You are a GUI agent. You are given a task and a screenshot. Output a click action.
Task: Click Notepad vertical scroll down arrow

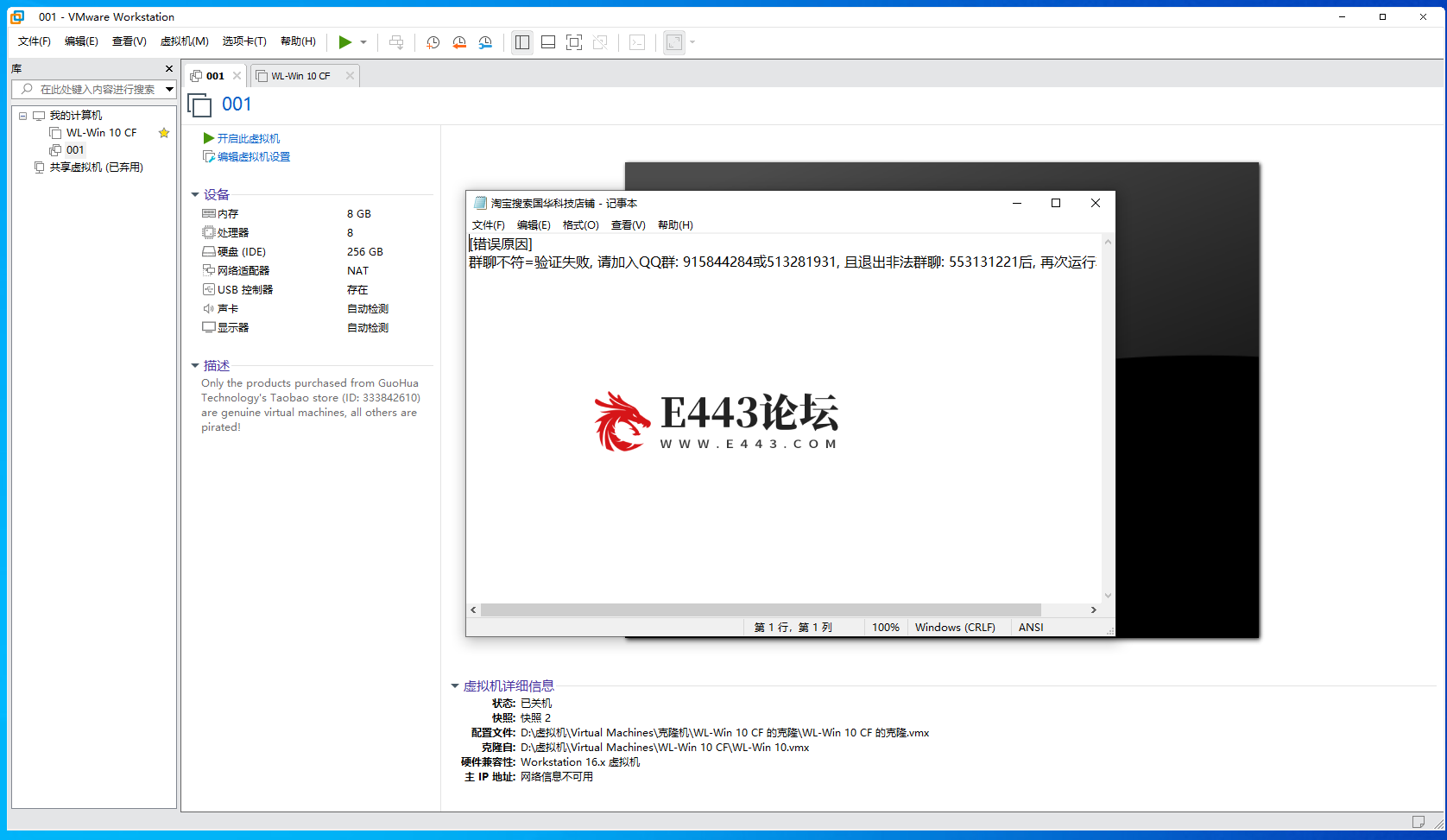coord(1109,596)
